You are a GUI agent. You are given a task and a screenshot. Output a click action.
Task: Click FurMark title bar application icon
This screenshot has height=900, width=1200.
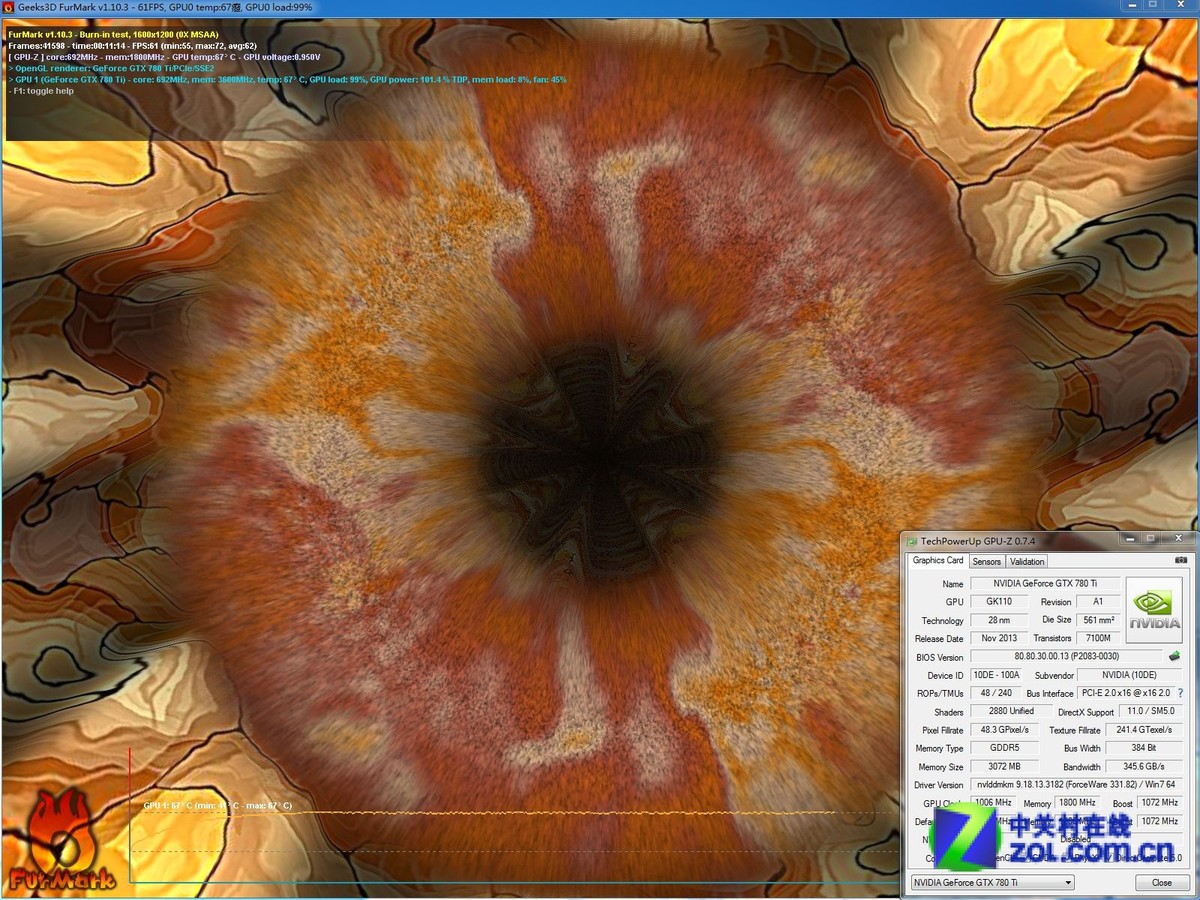(8, 7)
